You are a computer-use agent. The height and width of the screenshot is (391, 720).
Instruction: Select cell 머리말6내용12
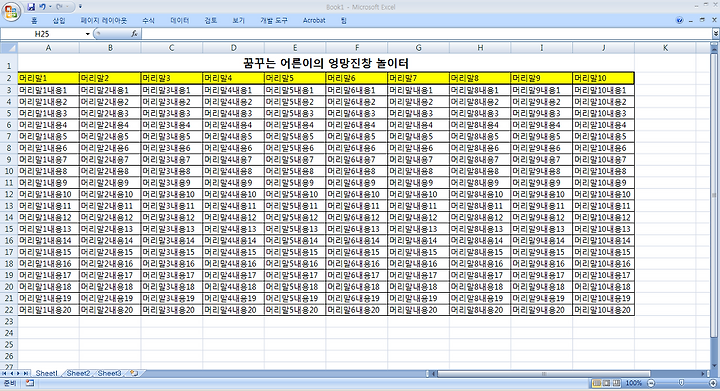[x=357, y=217]
